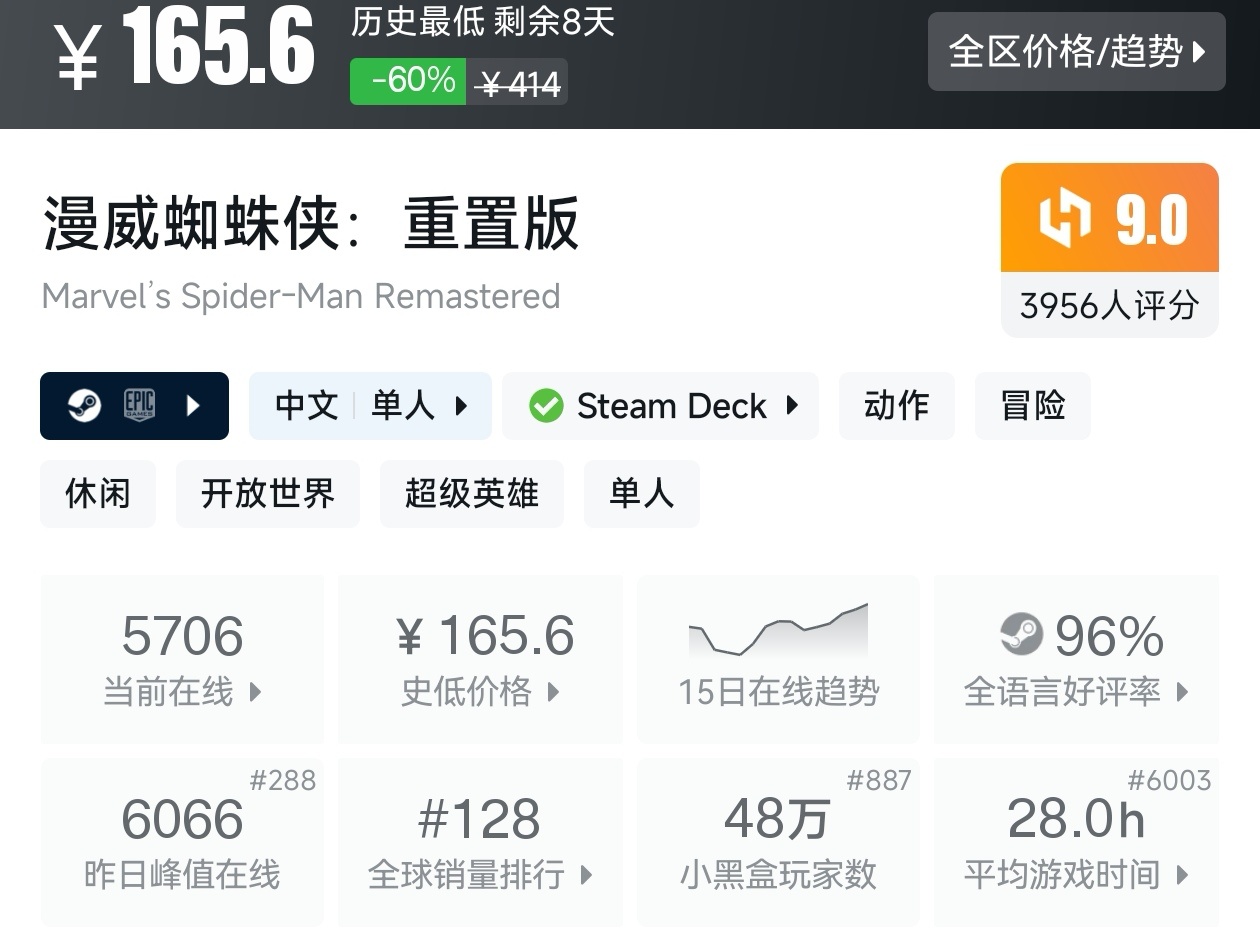Click the 漫威蜘蛛侠：重置版 title
The width and height of the screenshot is (1260, 944).
point(310,223)
